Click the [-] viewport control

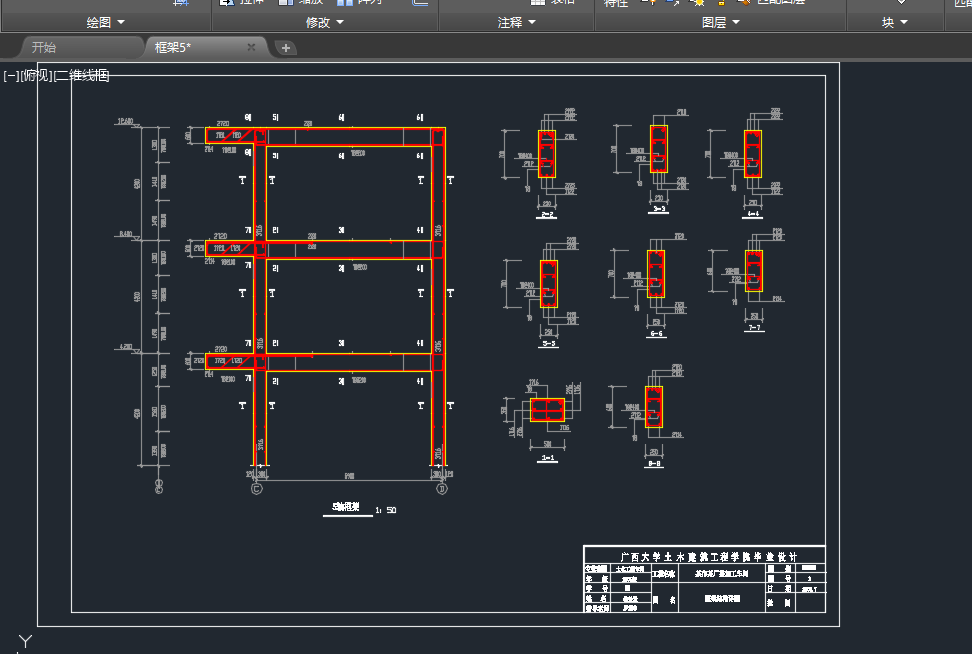(10, 75)
